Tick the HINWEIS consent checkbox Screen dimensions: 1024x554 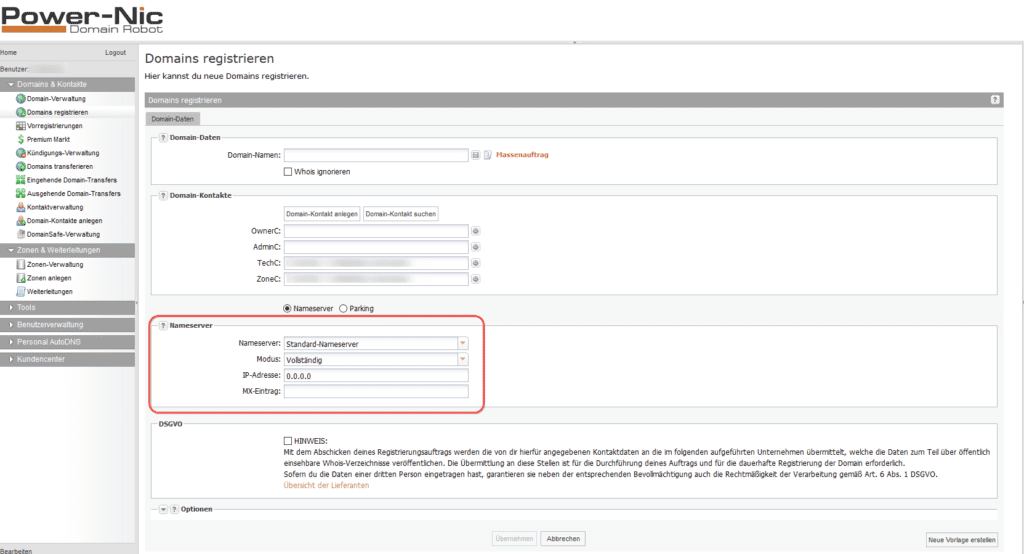287,441
